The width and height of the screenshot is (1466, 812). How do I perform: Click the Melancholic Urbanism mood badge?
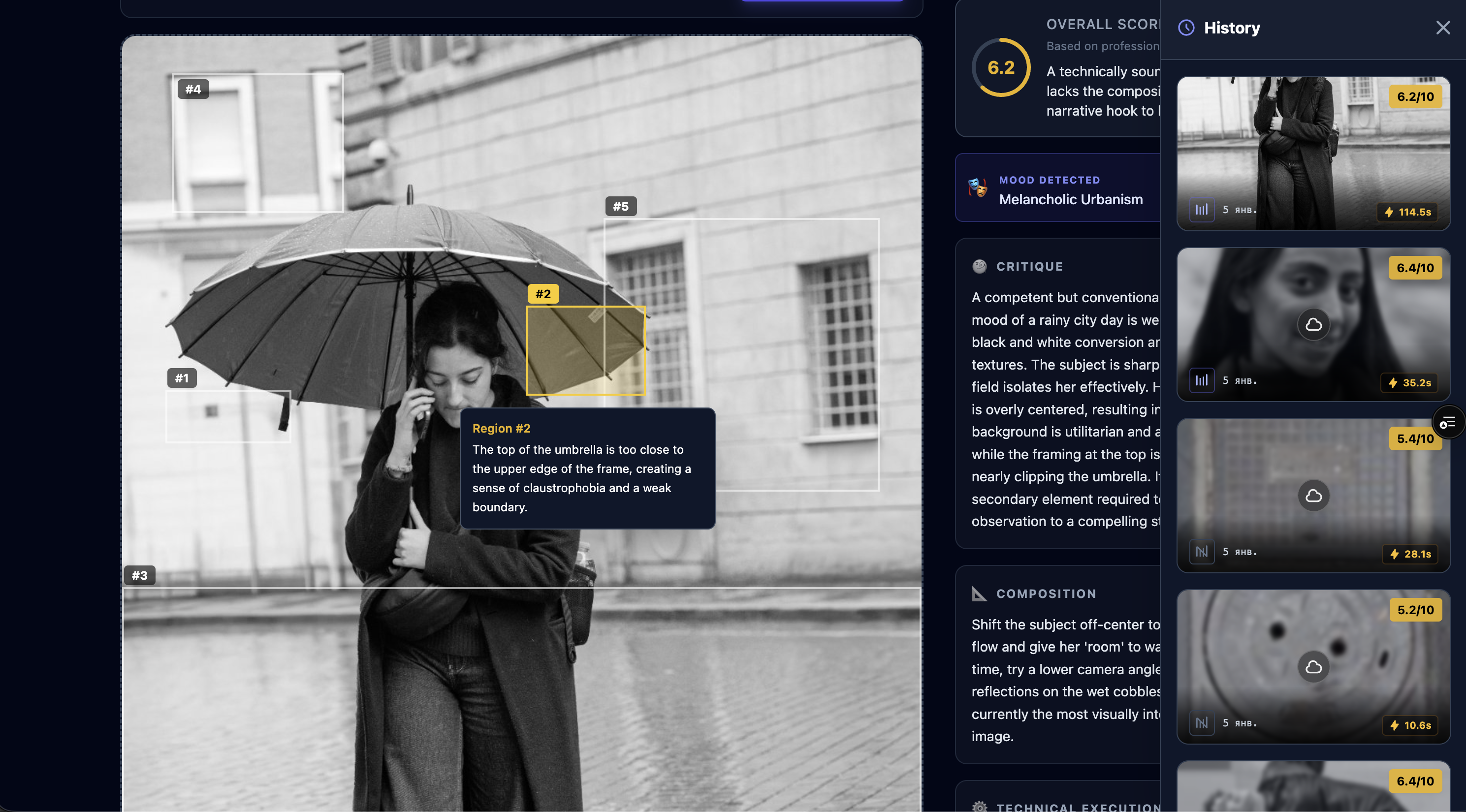(1071, 199)
